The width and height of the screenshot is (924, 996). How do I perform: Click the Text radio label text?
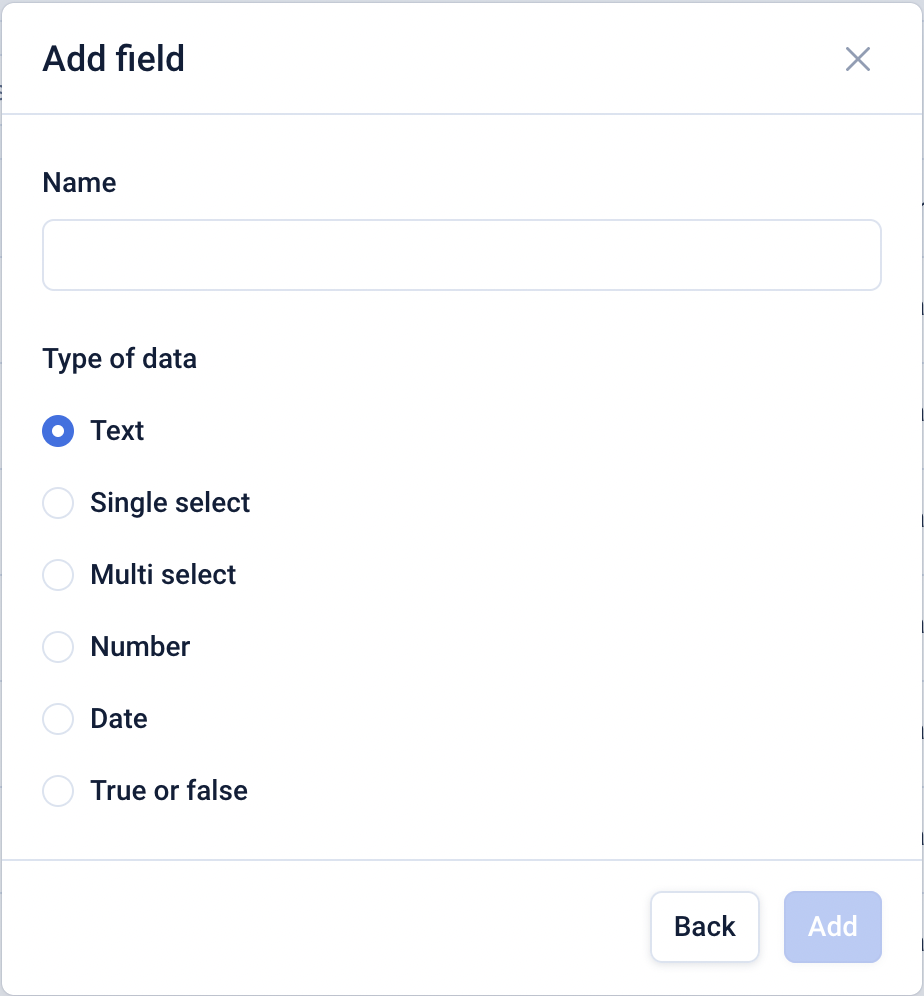pyautogui.click(x=117, y=430)
